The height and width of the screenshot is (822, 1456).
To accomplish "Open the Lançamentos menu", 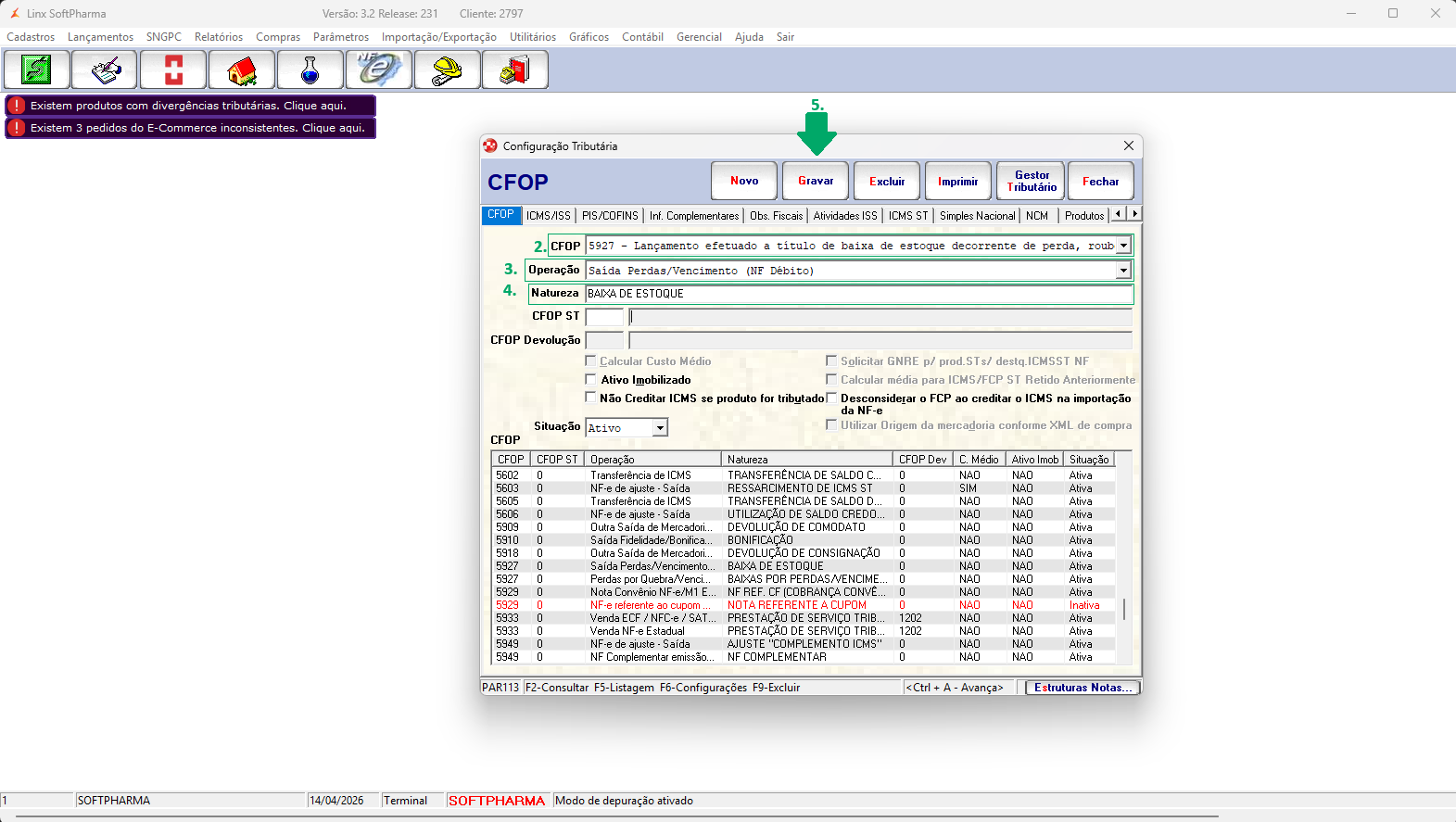I will tap(100, 37).
